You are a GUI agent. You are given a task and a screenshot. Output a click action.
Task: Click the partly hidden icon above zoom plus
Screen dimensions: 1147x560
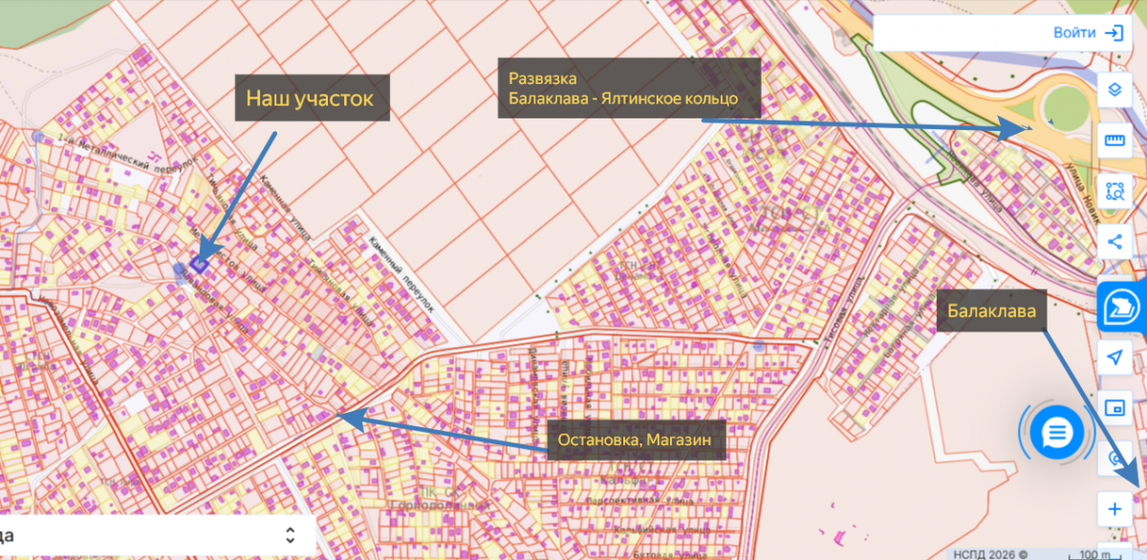[1114, 458]
